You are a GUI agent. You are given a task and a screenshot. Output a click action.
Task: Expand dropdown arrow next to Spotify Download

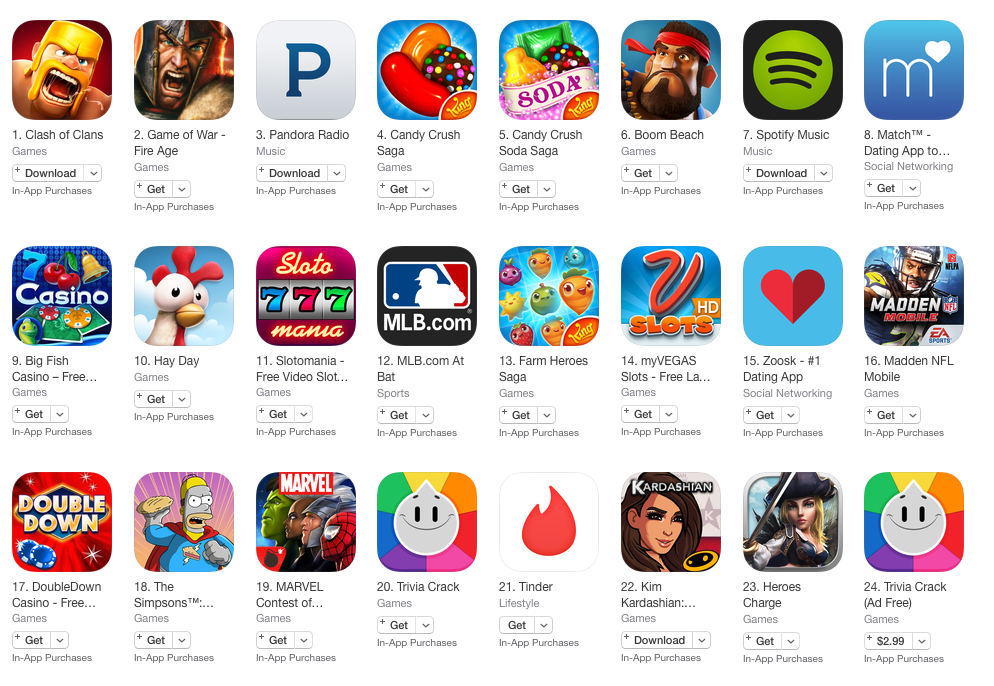(x=823, y=173)
